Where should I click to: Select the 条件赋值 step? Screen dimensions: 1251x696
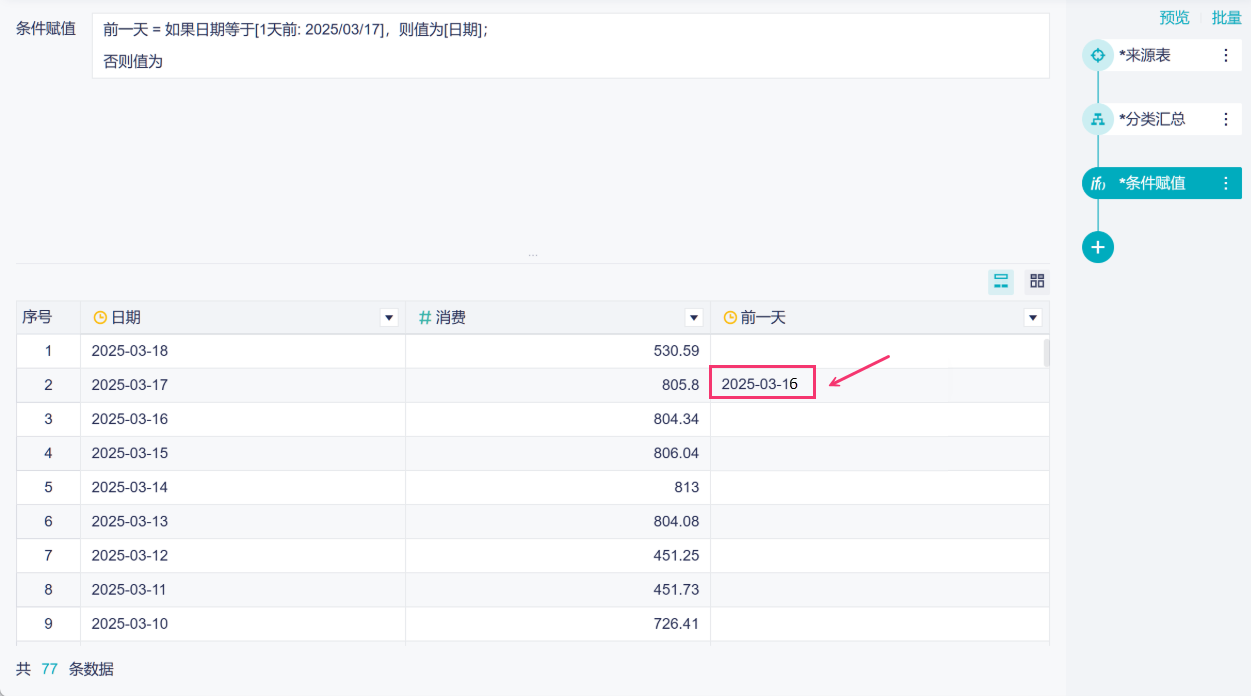pos(1162,183)
